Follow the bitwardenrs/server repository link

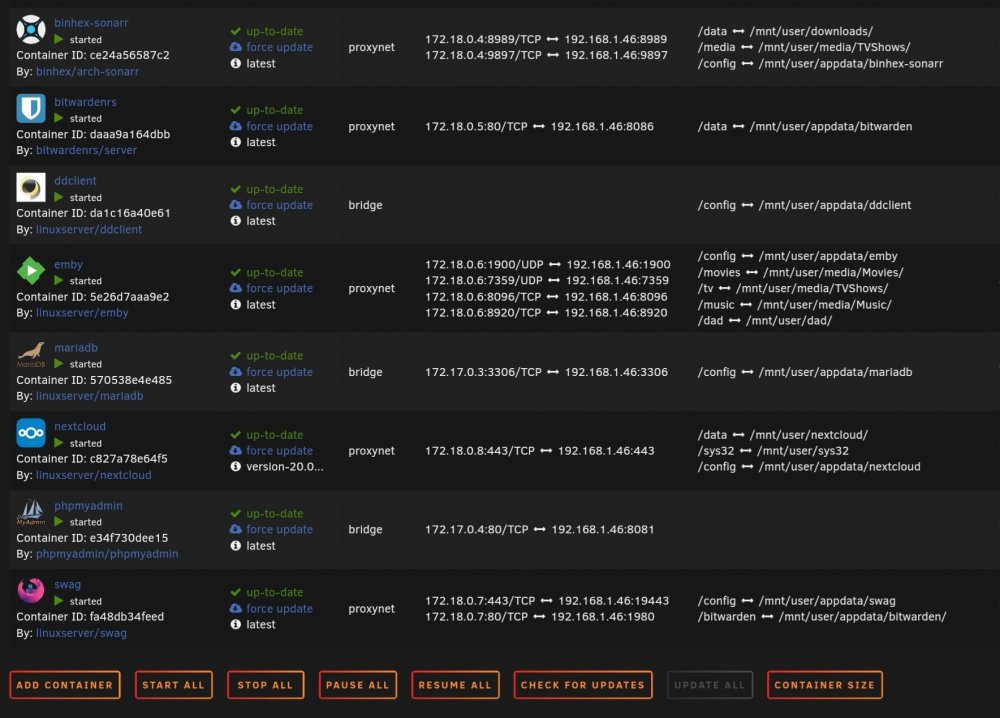tap(86, 150)
